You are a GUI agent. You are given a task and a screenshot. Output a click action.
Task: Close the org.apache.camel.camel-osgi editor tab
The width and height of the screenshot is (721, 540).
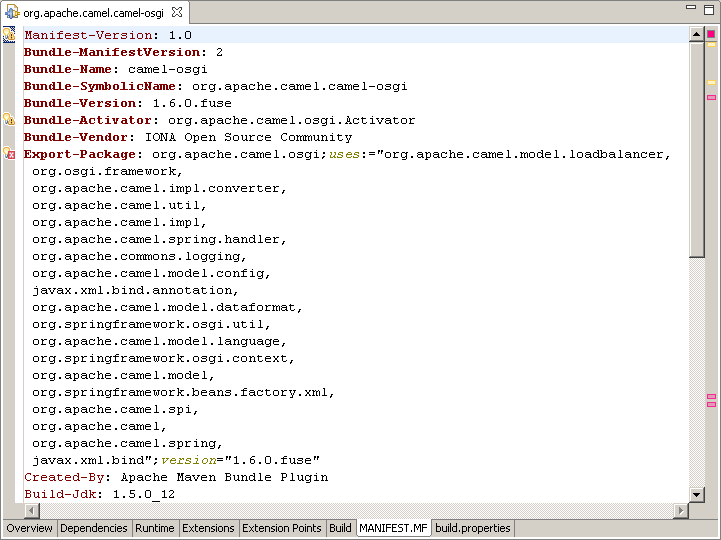coord(177,12)
